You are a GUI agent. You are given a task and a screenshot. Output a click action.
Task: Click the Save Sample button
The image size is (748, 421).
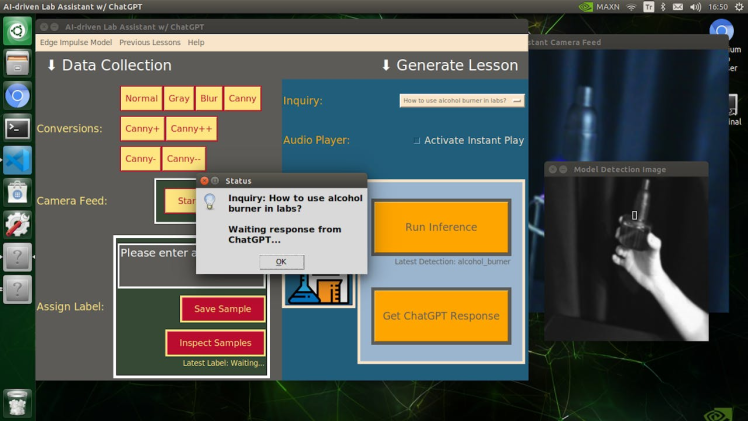[223, 309]
